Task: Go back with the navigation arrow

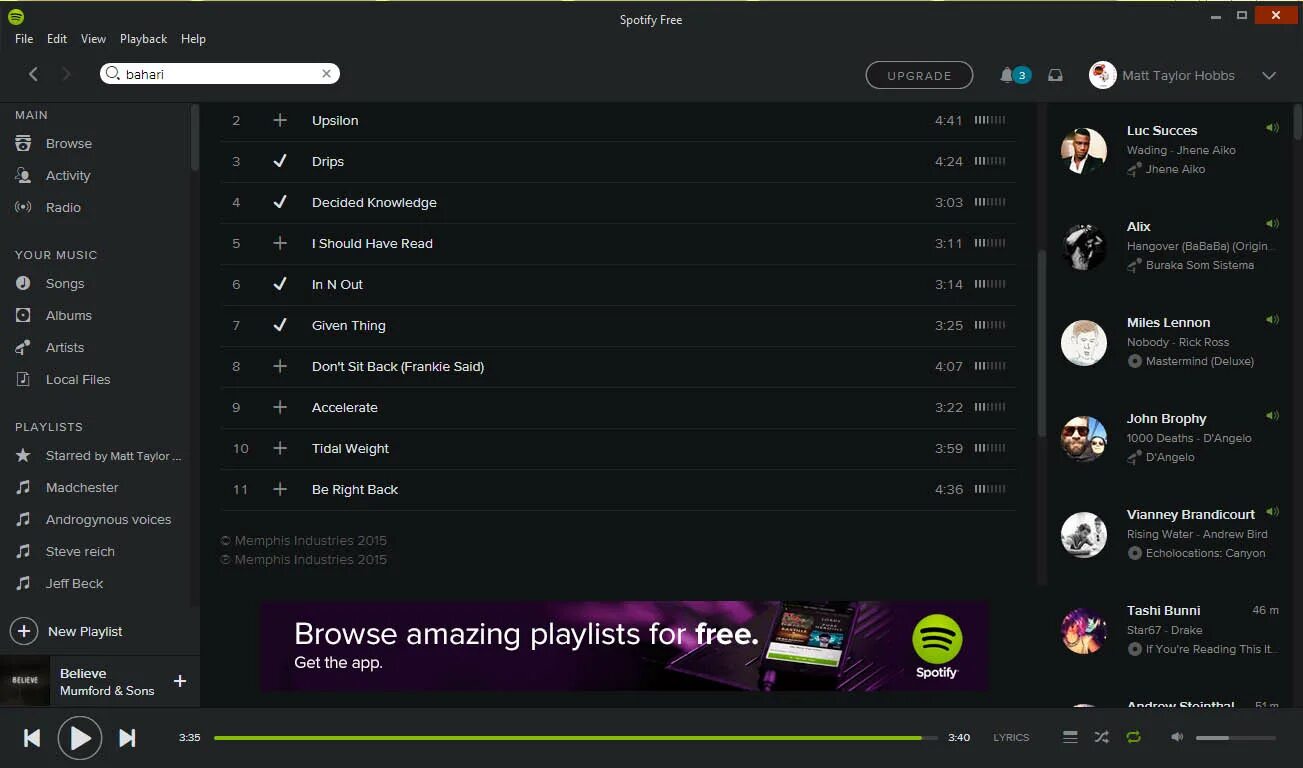Action: coord(33,74)
